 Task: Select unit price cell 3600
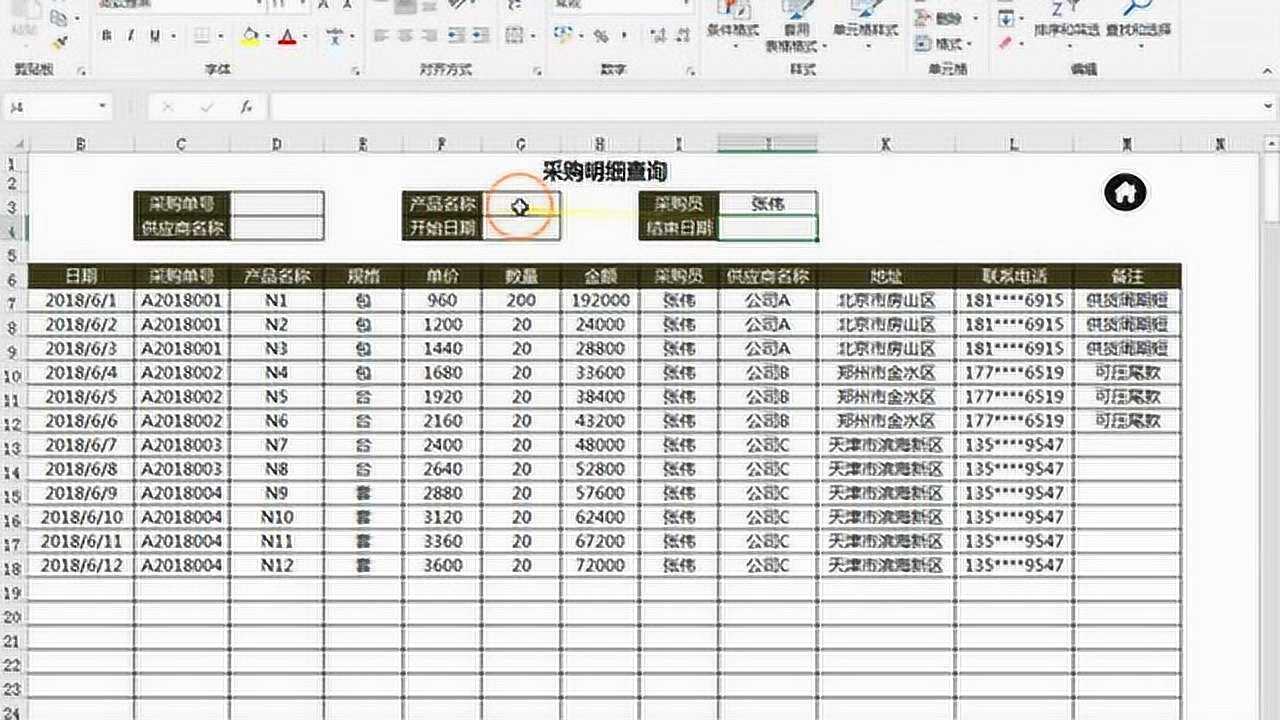pyautogui.click(x=443, y=565)
